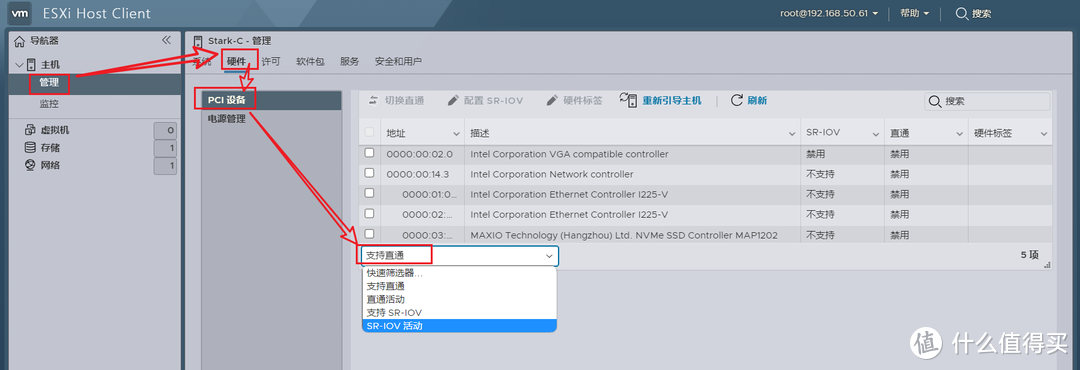The height and width of the screenshot is (370, 1080).
Task: Switch to the 许可 tab
Action: [271, 61]
